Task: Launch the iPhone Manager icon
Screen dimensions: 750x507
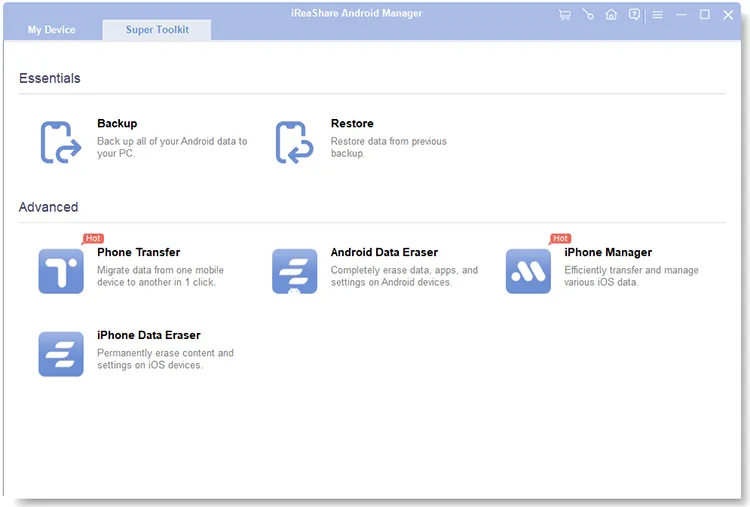Action: pyautogui.click(x=528, y=271)
